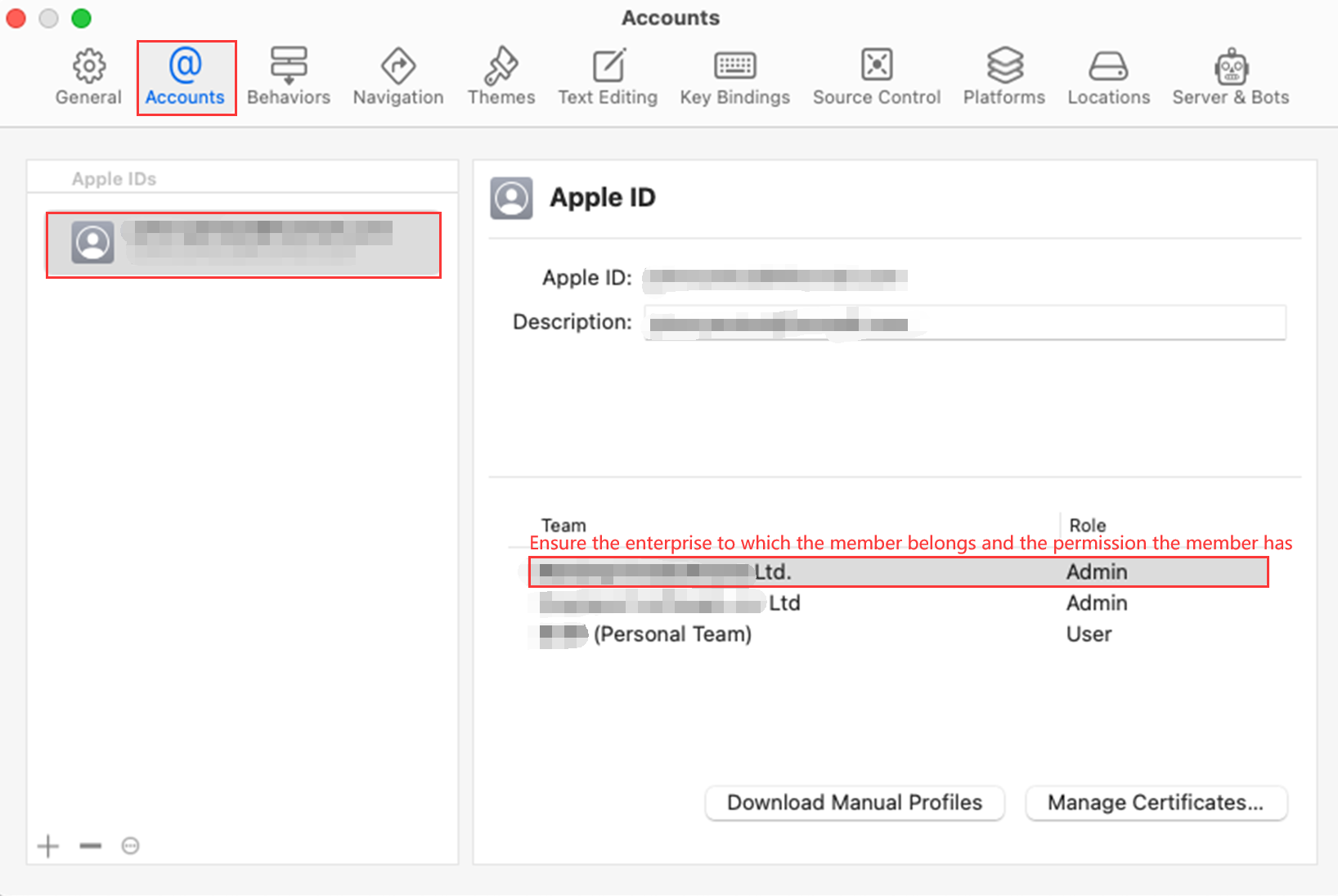Select the Text Editing settings icon
The height and width of the screenshot is (896, 1338).
tap(607, 75)
